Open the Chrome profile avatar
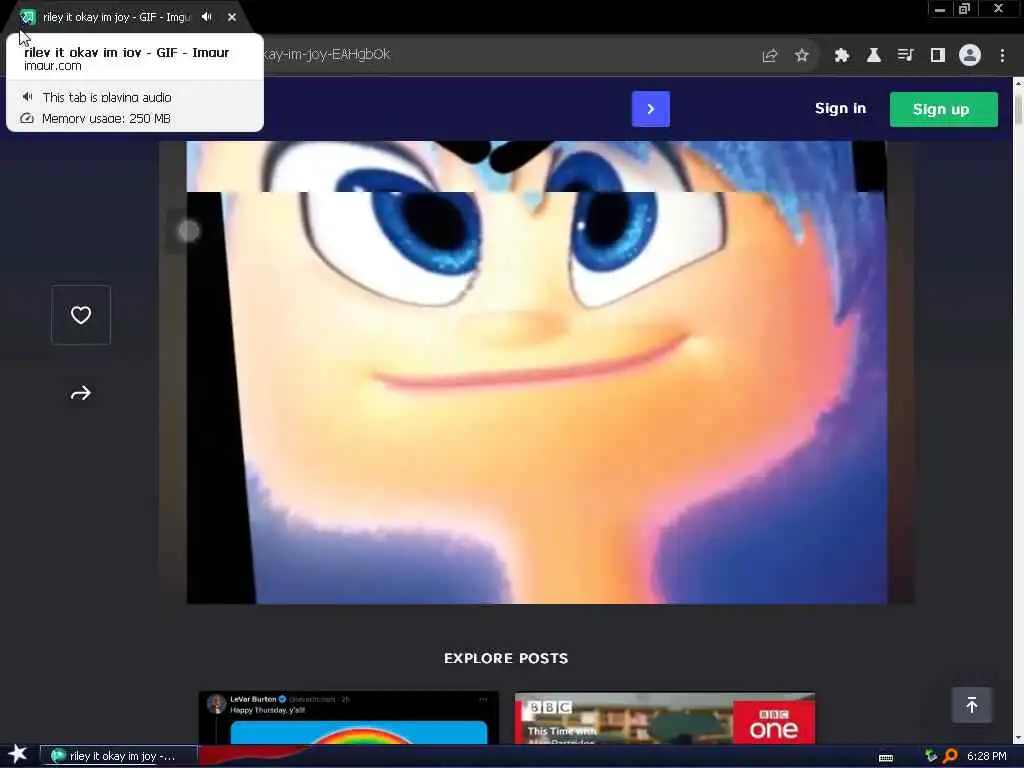The height and width of the screenshot is (768, 1024). (x=970, y=56)
